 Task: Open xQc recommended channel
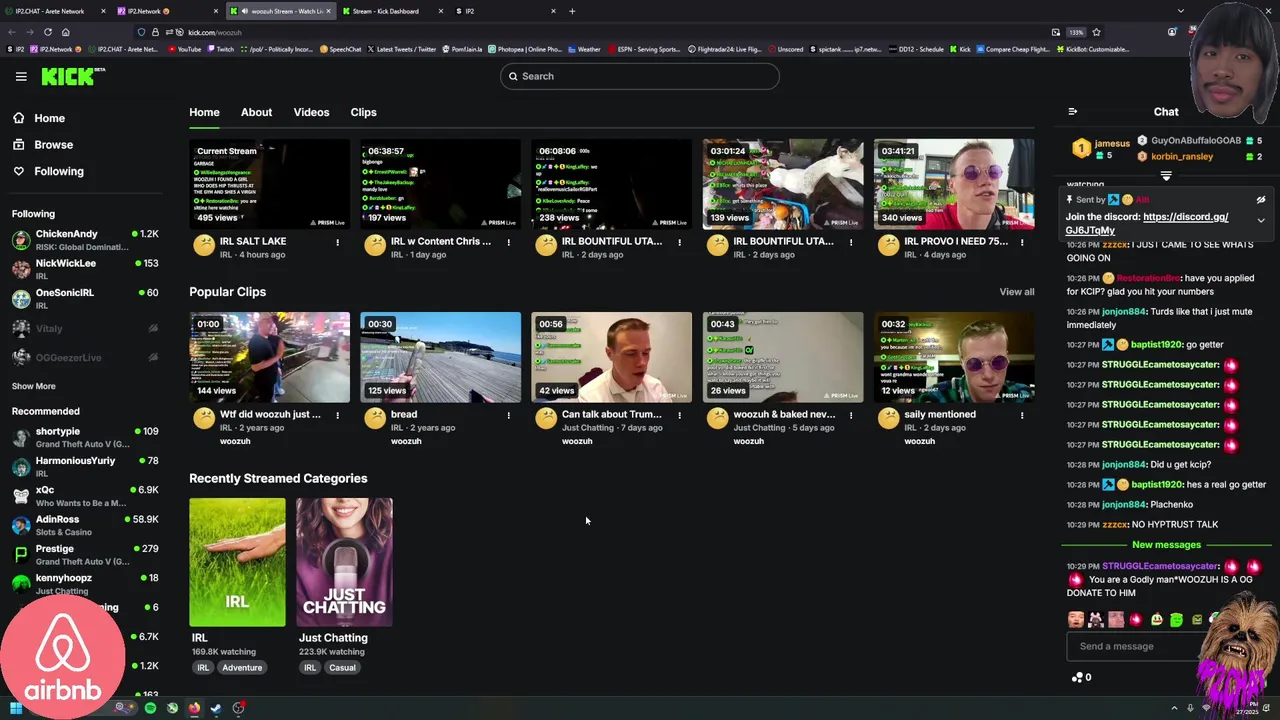pyautogui.click(x=85, y=495)
